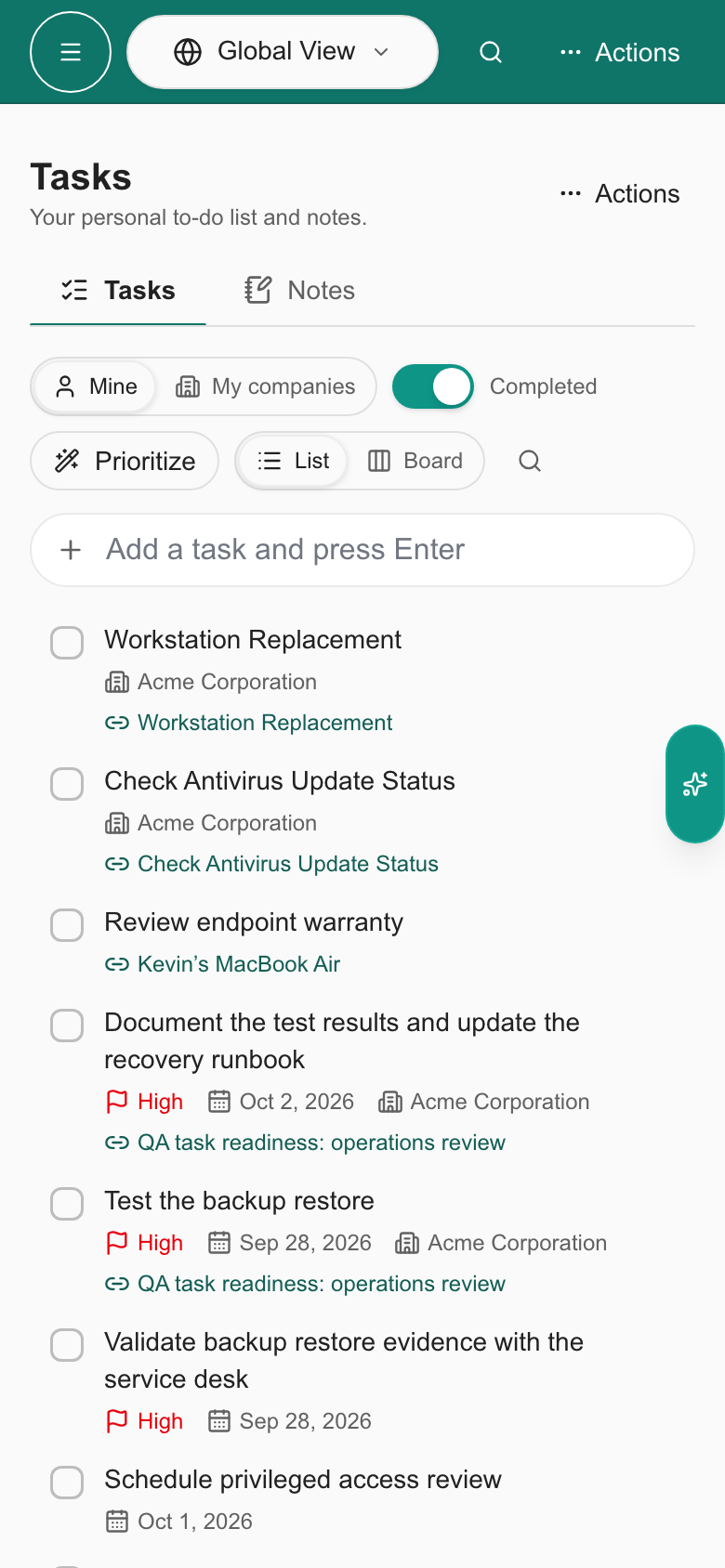Screen dimensions: 725x1568
Task: Open the Tasks page Actions menu
Action: [620, 193]
